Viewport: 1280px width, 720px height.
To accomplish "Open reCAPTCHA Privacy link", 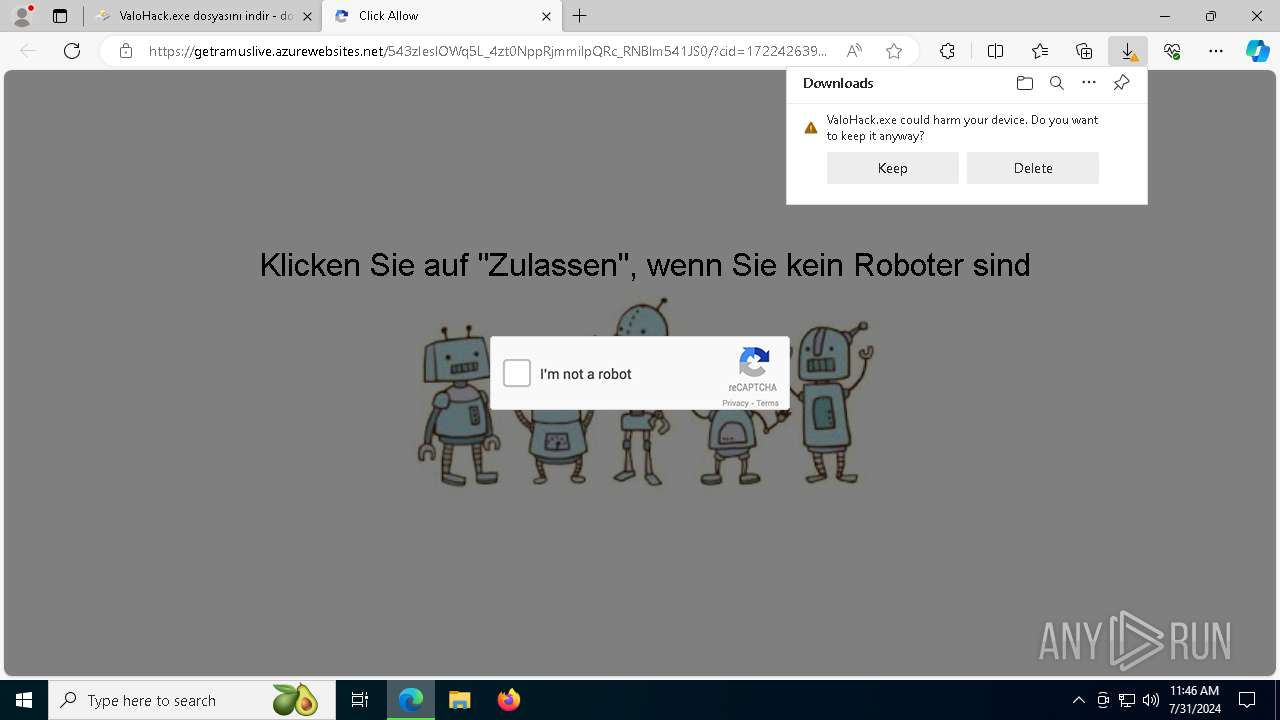I will [735, 403].
